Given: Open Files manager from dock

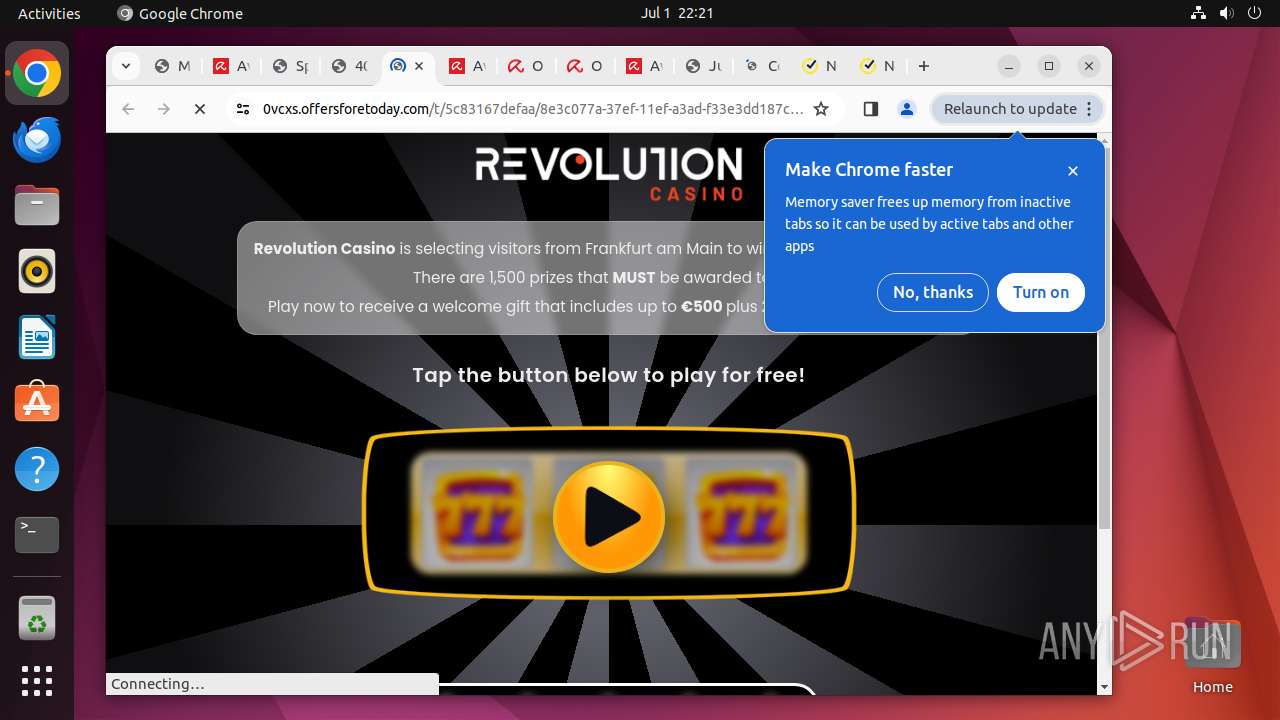Looking at the screenshot, I should coord(37,205).
